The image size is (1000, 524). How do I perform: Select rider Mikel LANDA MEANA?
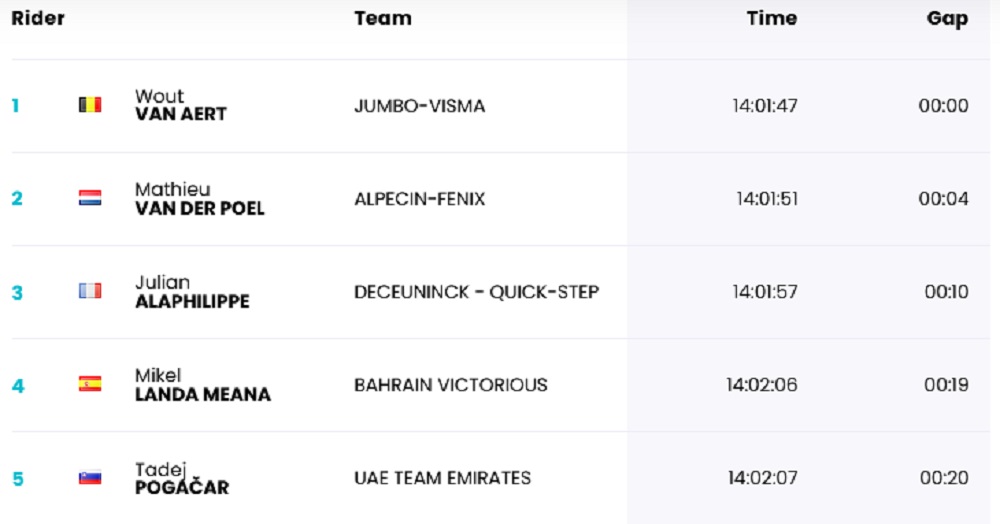tap(202, 385)
